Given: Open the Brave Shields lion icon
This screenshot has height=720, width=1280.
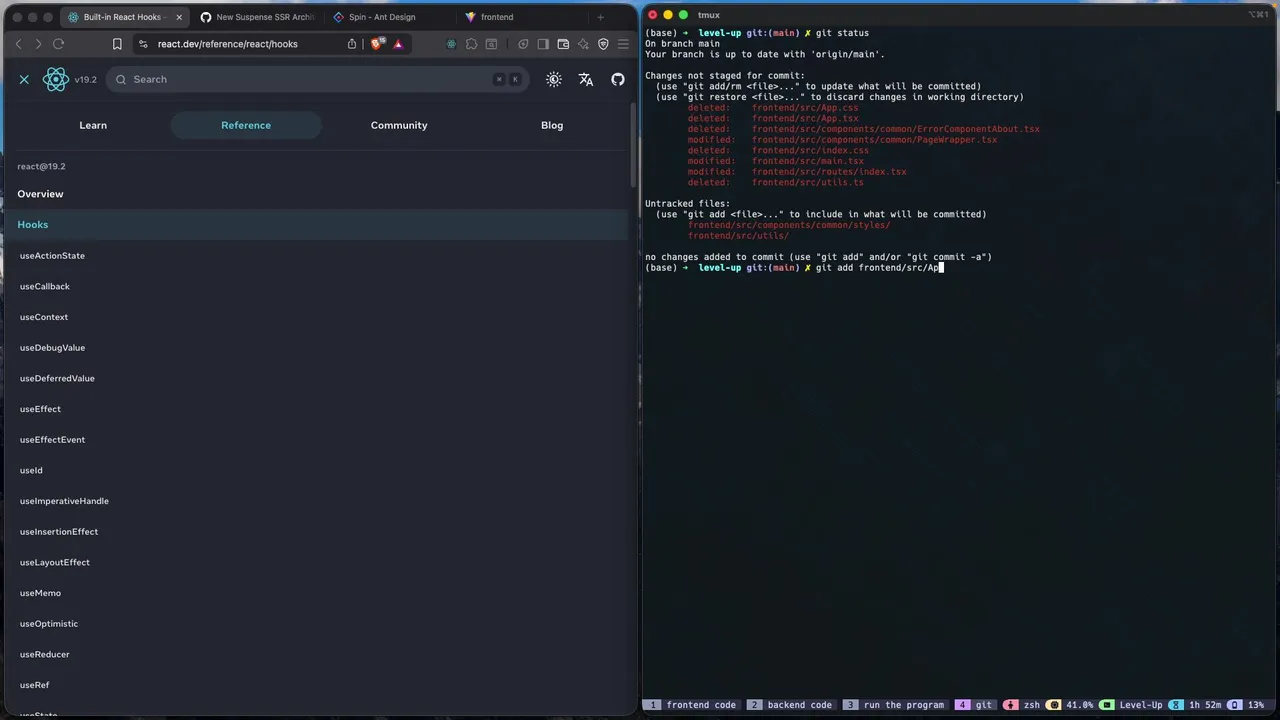Looking at the screenshot, I should pos(377,44).
